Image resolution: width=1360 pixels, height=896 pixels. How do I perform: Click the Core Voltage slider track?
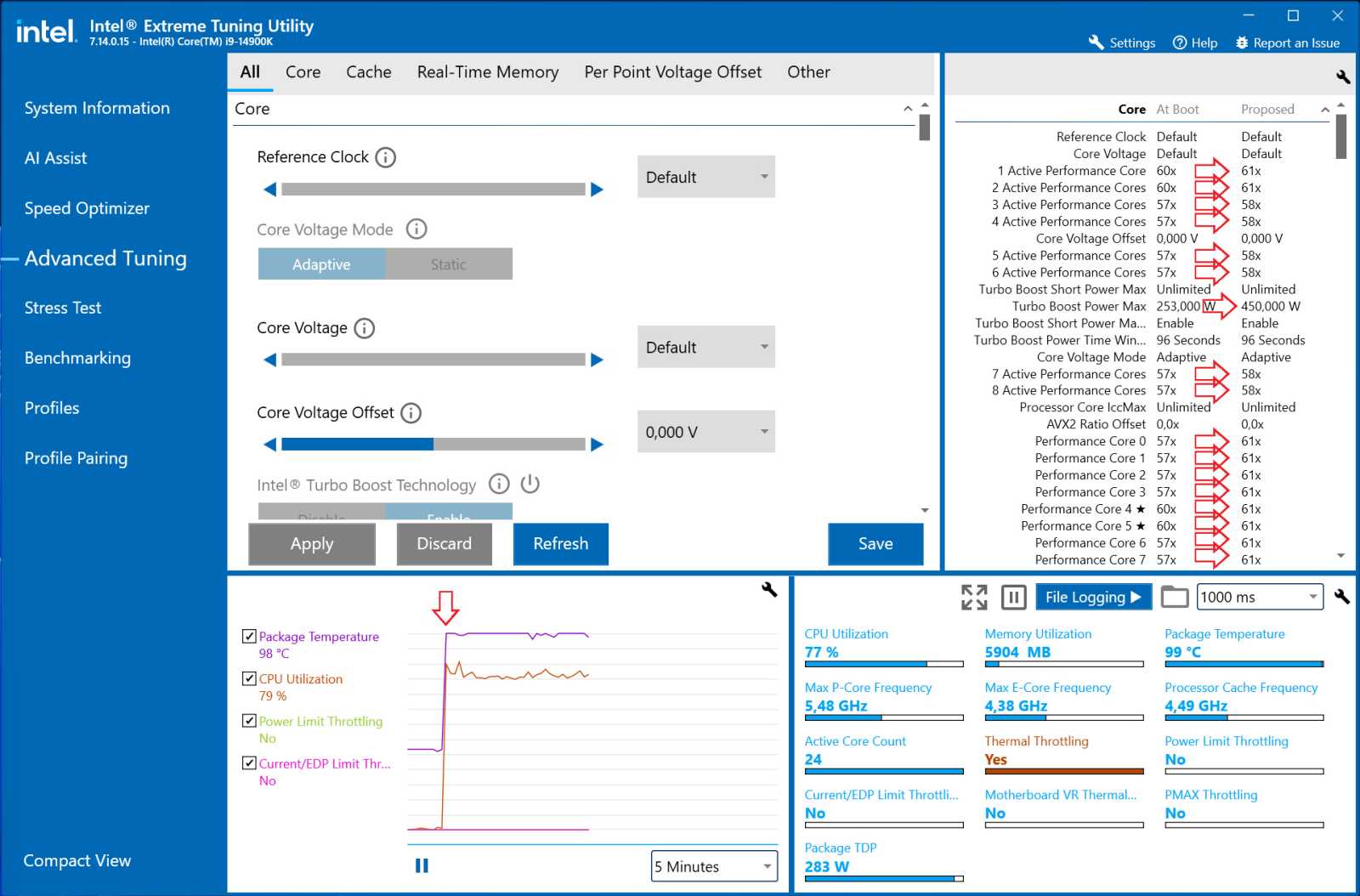(433, 360)
